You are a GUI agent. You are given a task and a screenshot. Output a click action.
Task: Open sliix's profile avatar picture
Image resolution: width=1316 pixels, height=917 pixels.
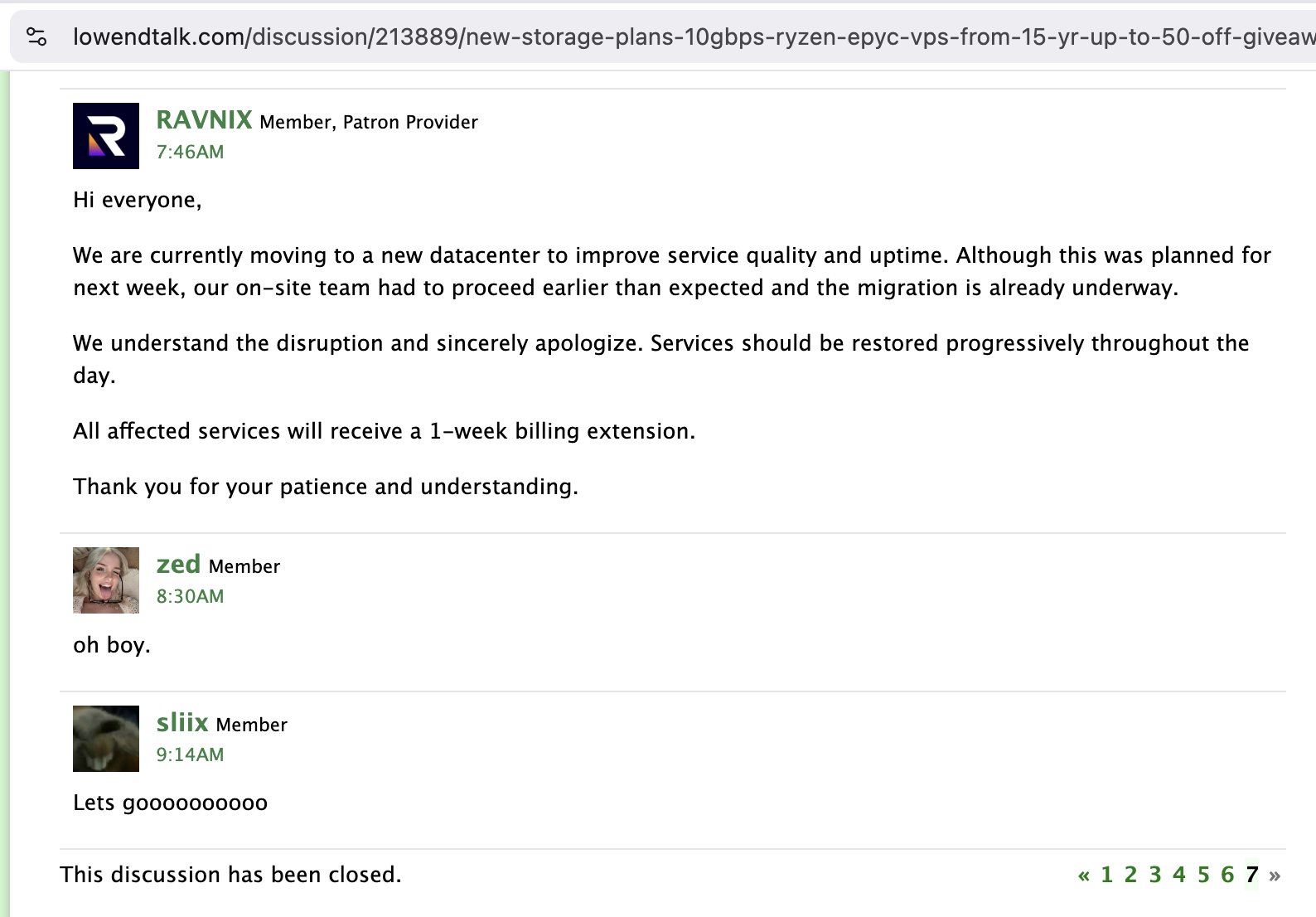point(106,739)
